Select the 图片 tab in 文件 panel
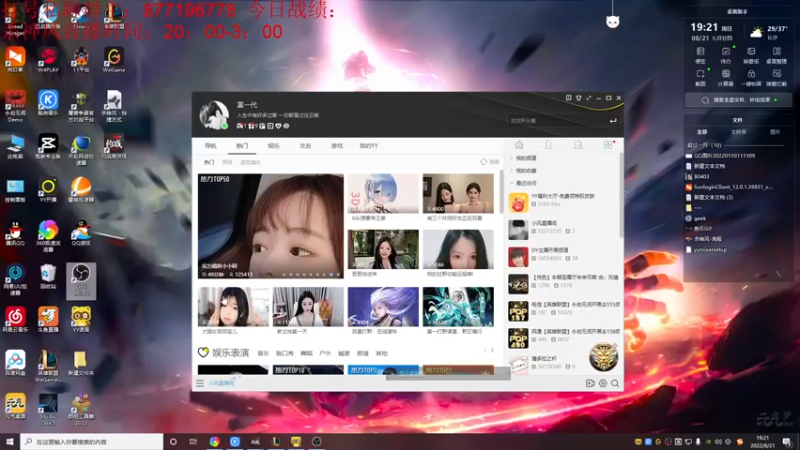 pyautogui.click(x=775, y=132)
